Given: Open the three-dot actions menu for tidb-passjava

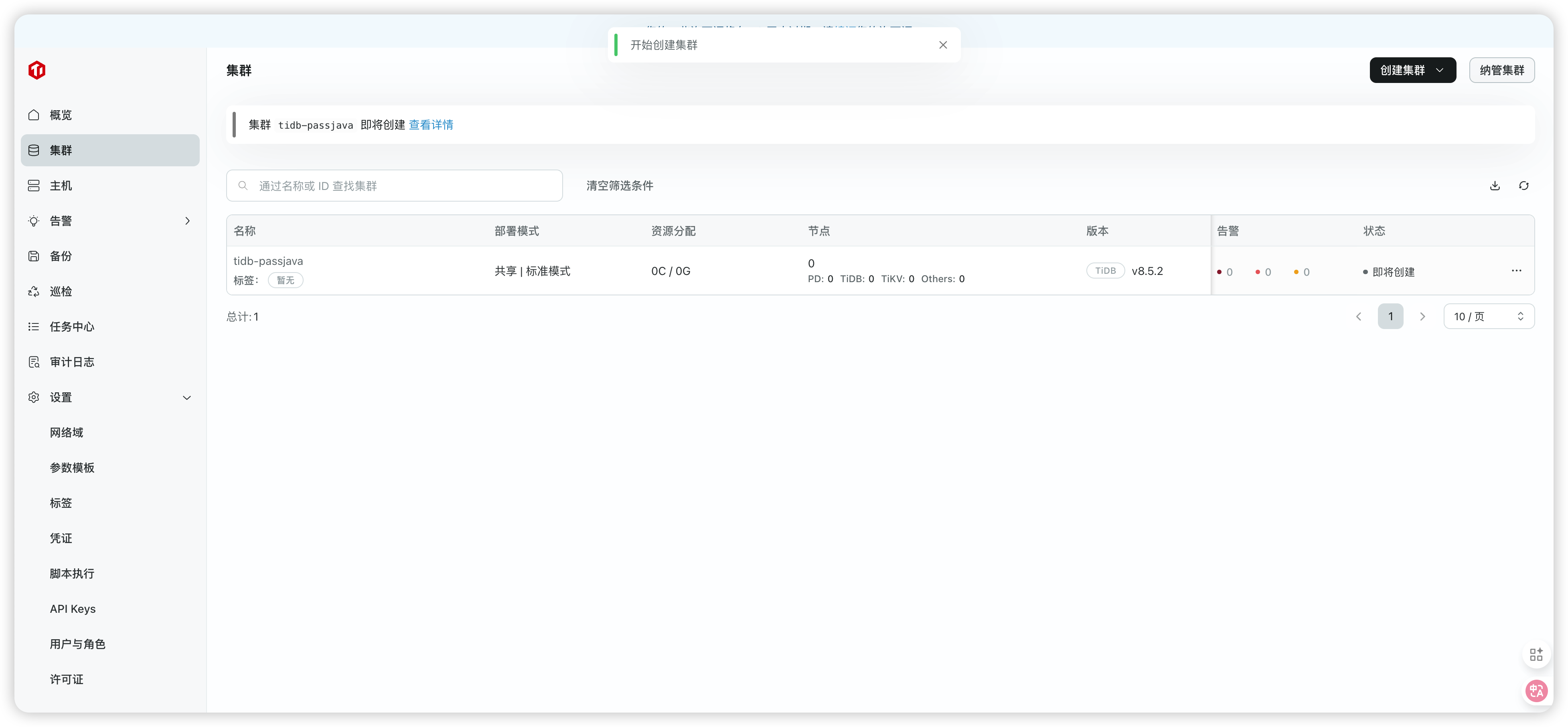Looking at the screenshot, I should tap(1516, 271).
